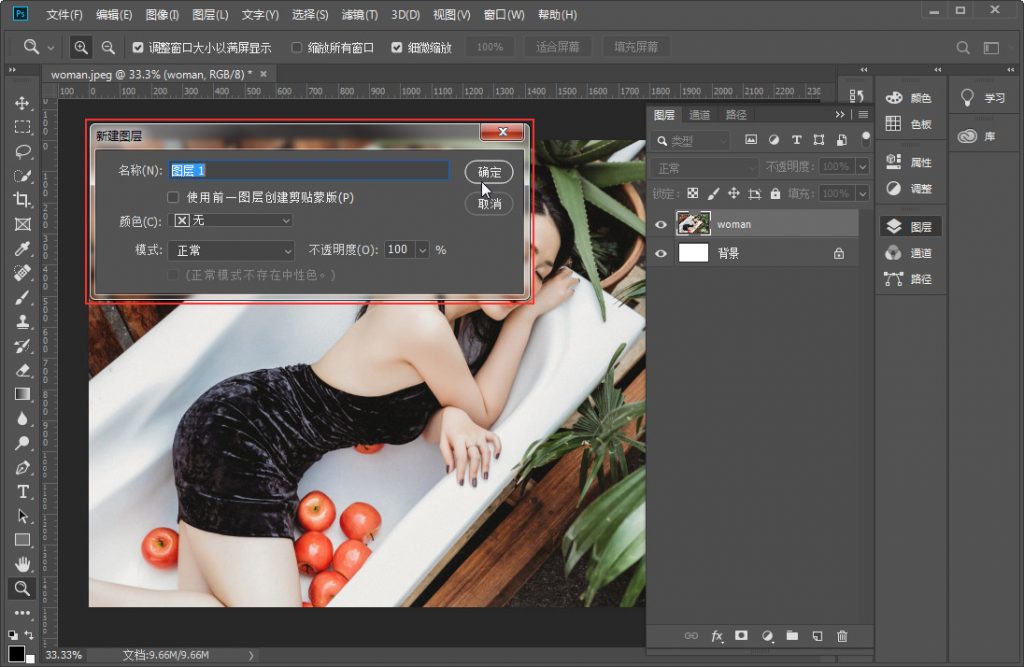Select the Eyedropper tool
Screen dimensions: 1024x667
22,249
